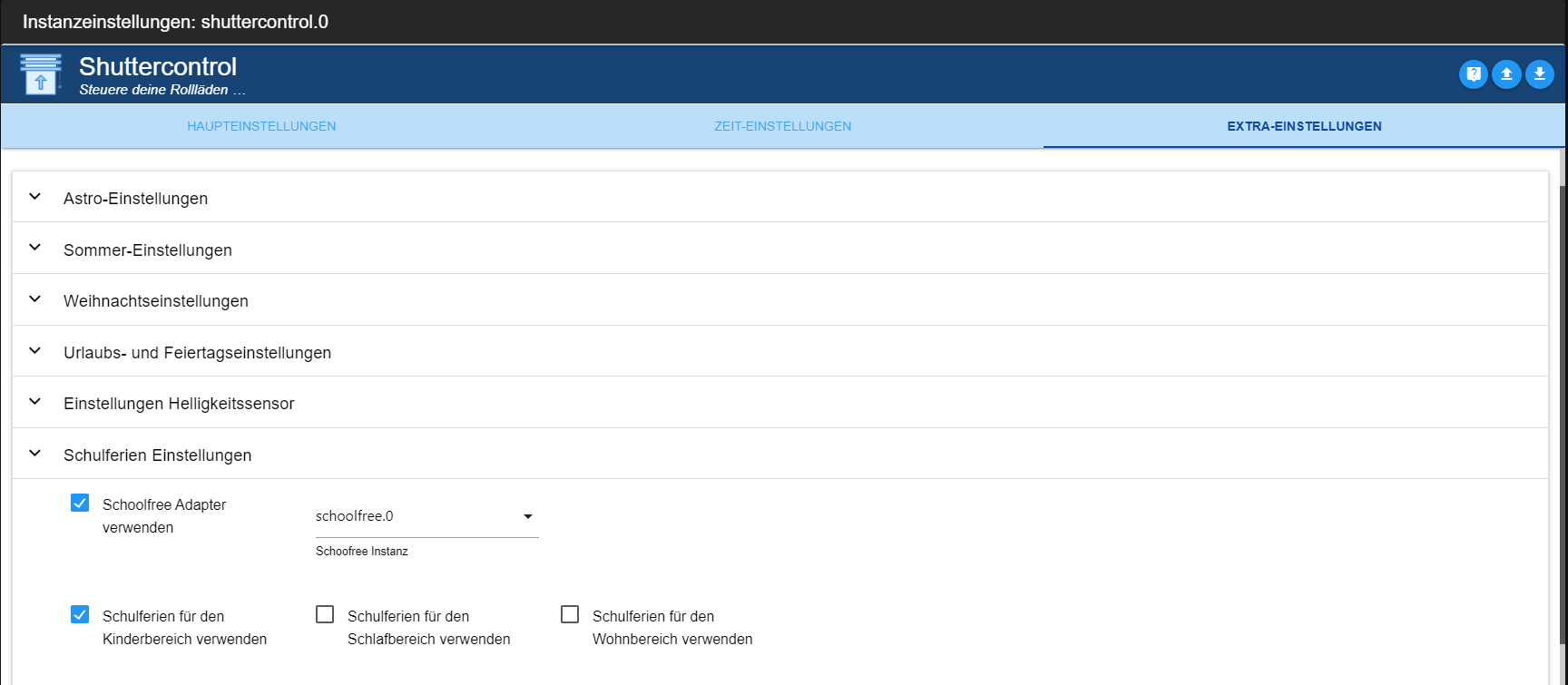Open the schoolfree.0 instance dropdown

pos(426,516)
